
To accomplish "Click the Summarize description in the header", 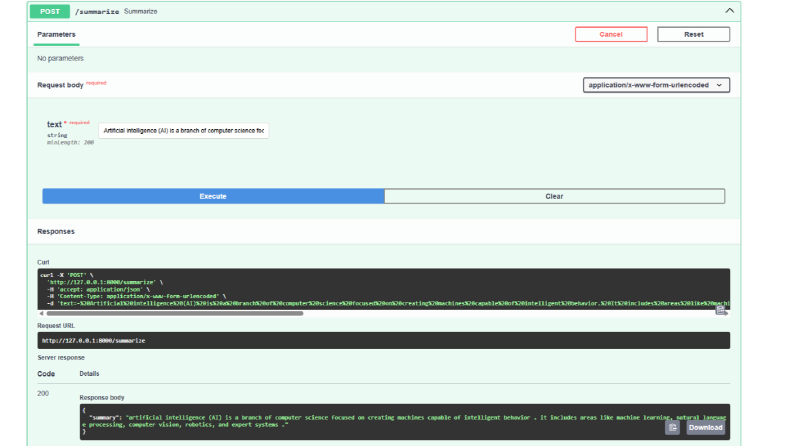I will click(x=141, y=11).
